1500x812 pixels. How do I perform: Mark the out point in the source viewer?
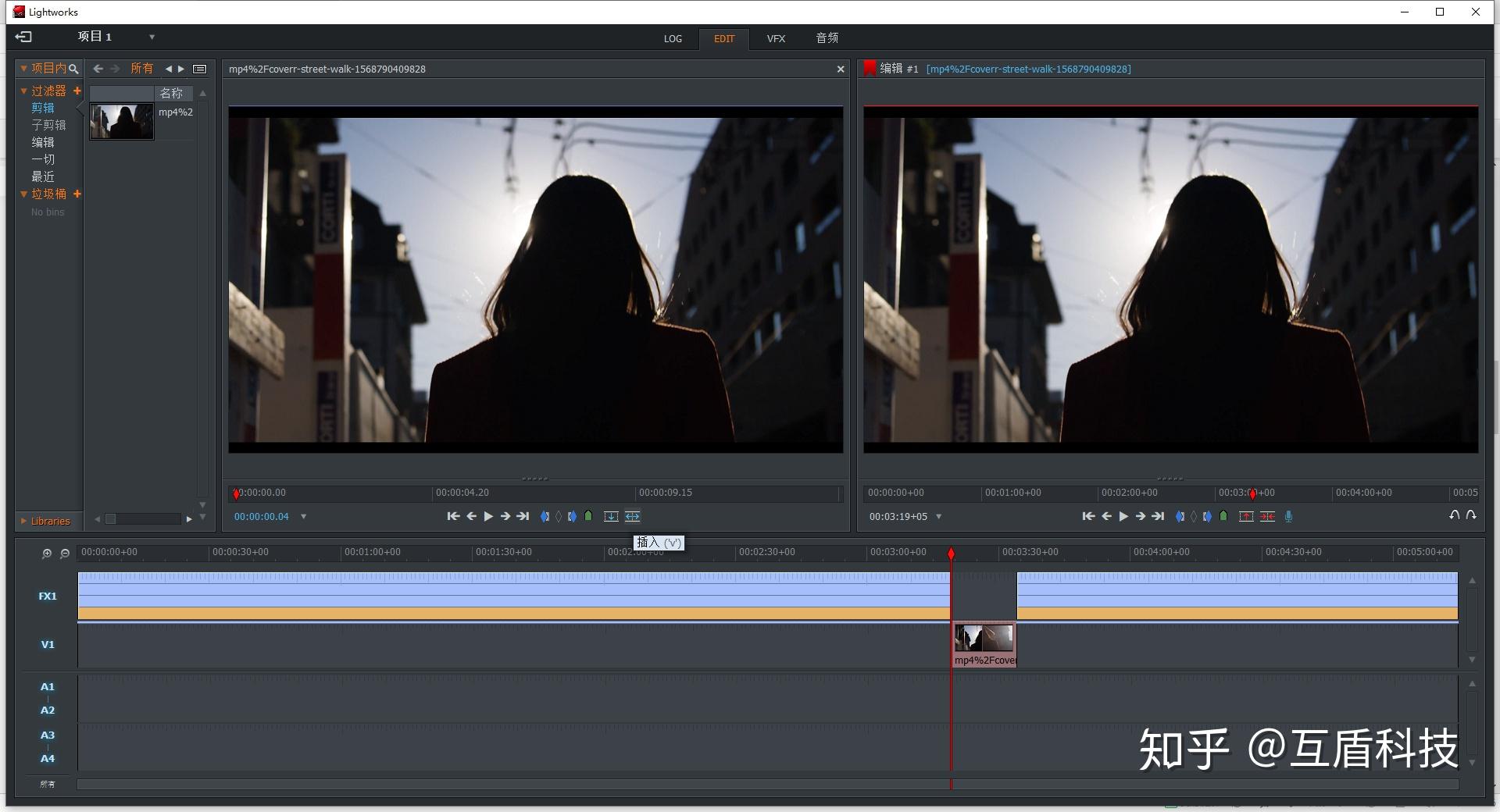point(572,516)
